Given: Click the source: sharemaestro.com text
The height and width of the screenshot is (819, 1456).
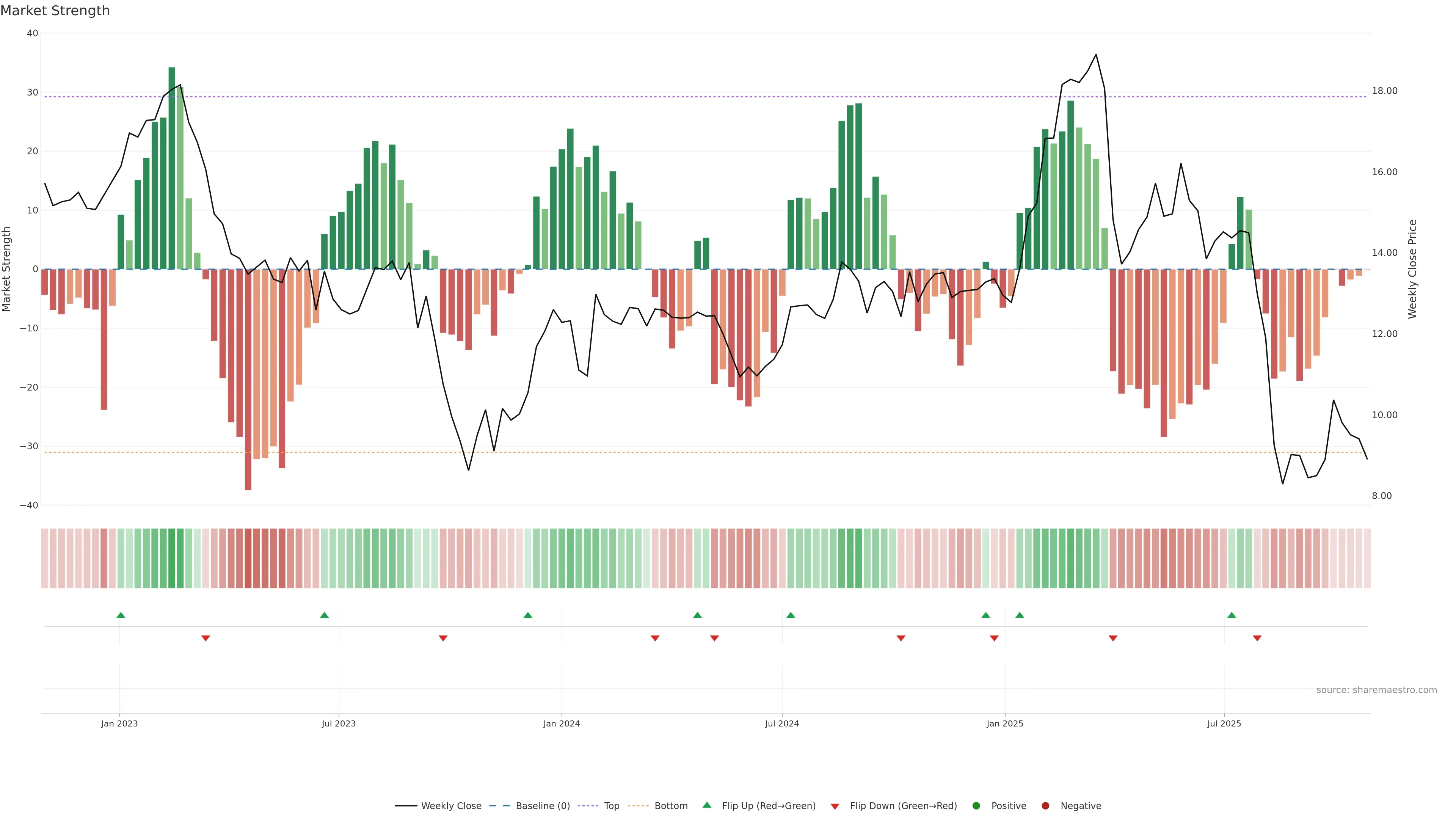Looking at the screenshot, I should [x=1376, y=690].
